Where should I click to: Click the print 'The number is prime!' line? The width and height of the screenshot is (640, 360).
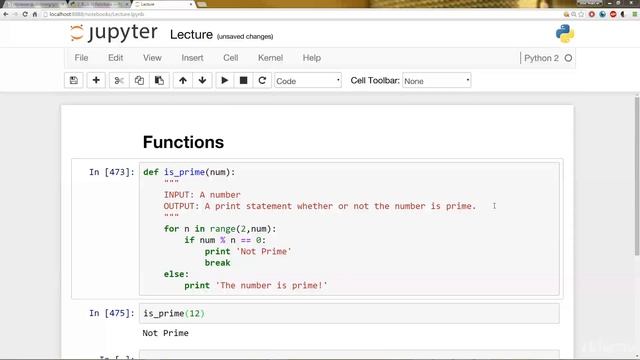click(x=256, y=285)
